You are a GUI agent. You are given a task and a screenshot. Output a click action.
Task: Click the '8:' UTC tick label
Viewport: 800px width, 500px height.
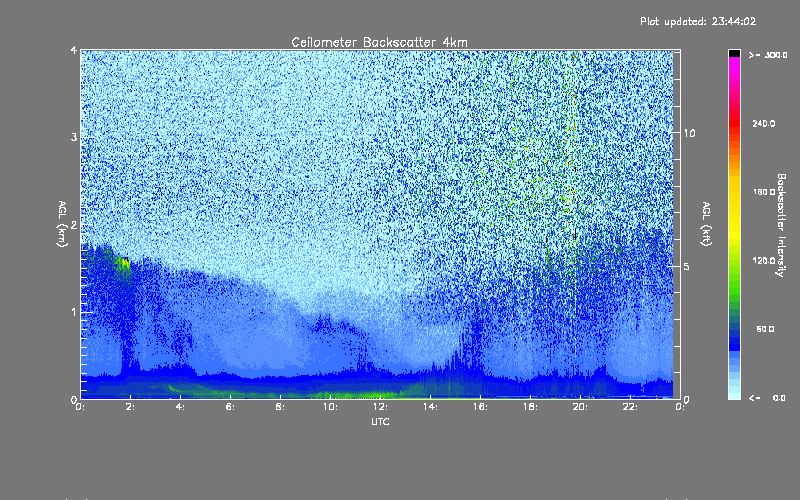[x=280, y=407]
